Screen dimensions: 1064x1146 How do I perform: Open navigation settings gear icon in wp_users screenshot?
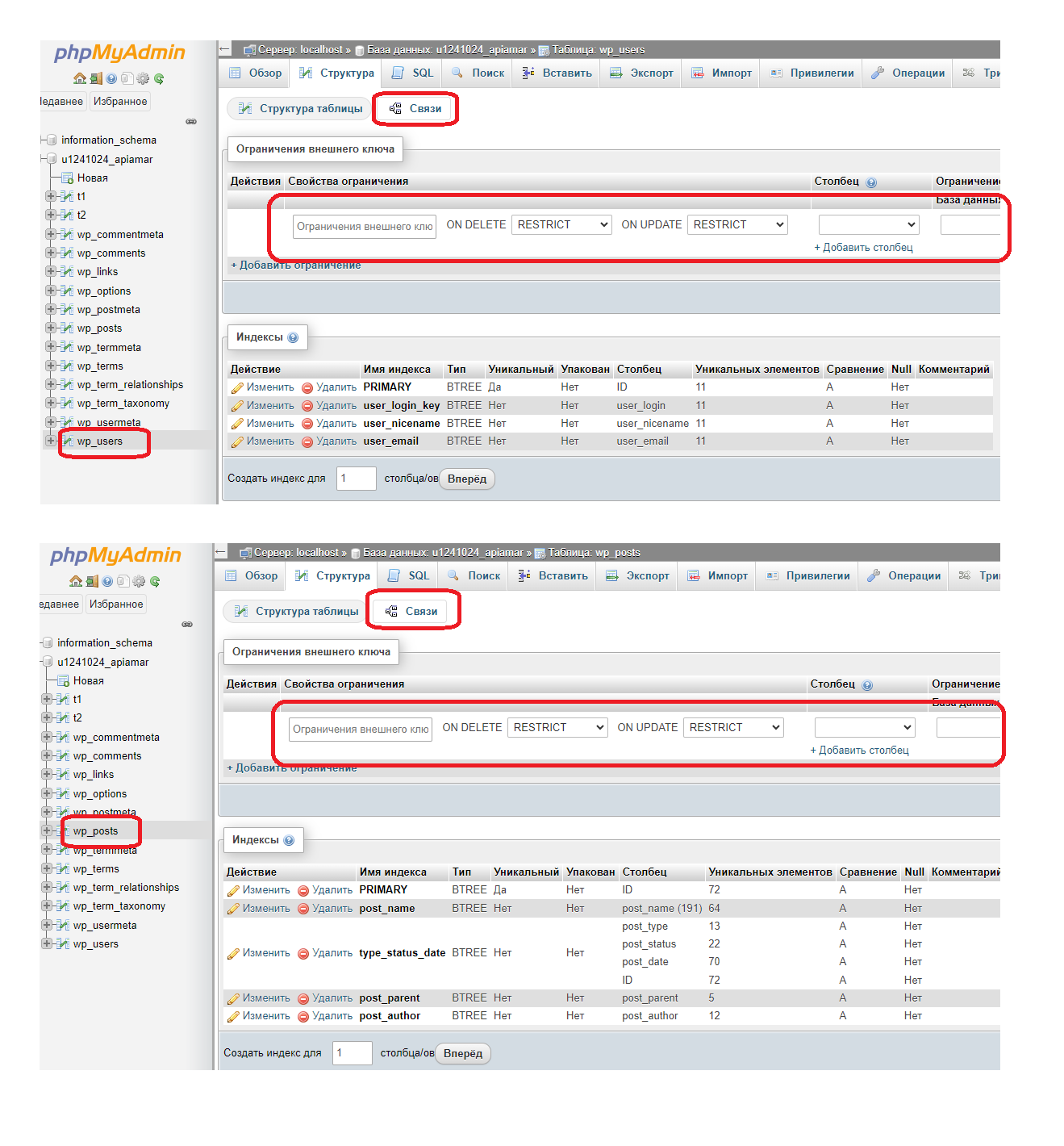[143, 78]
